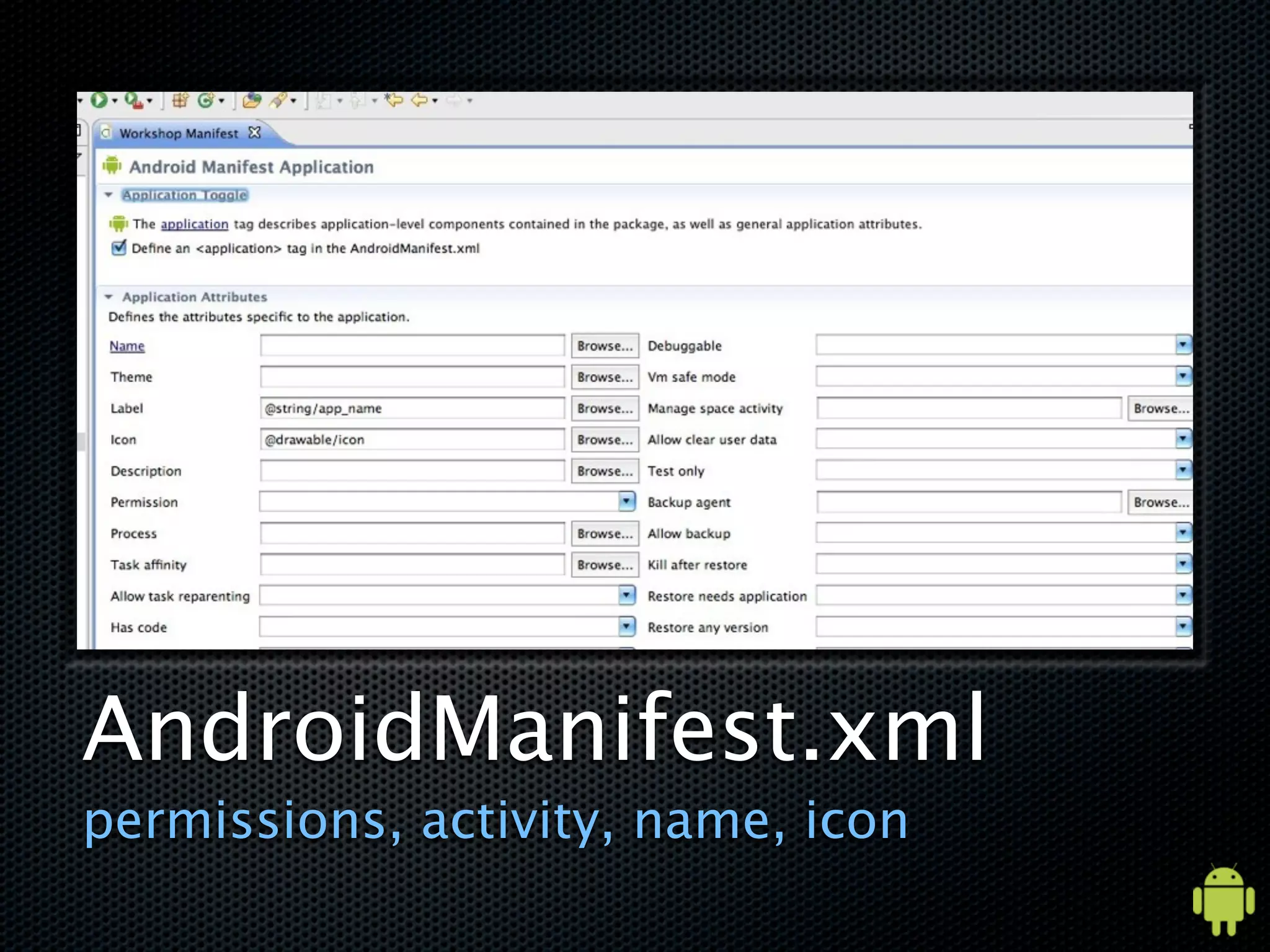Click the Backup agent input field

click(x=969, y=501)
